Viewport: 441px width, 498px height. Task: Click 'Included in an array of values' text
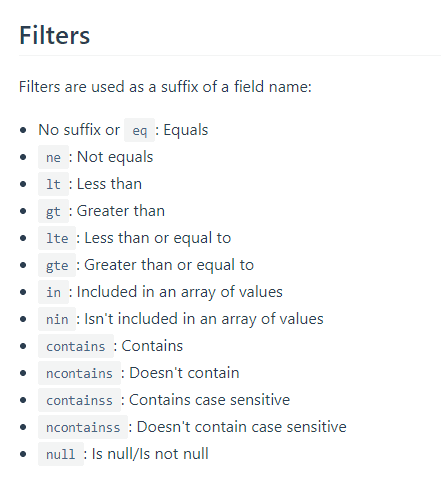(180, 292)
